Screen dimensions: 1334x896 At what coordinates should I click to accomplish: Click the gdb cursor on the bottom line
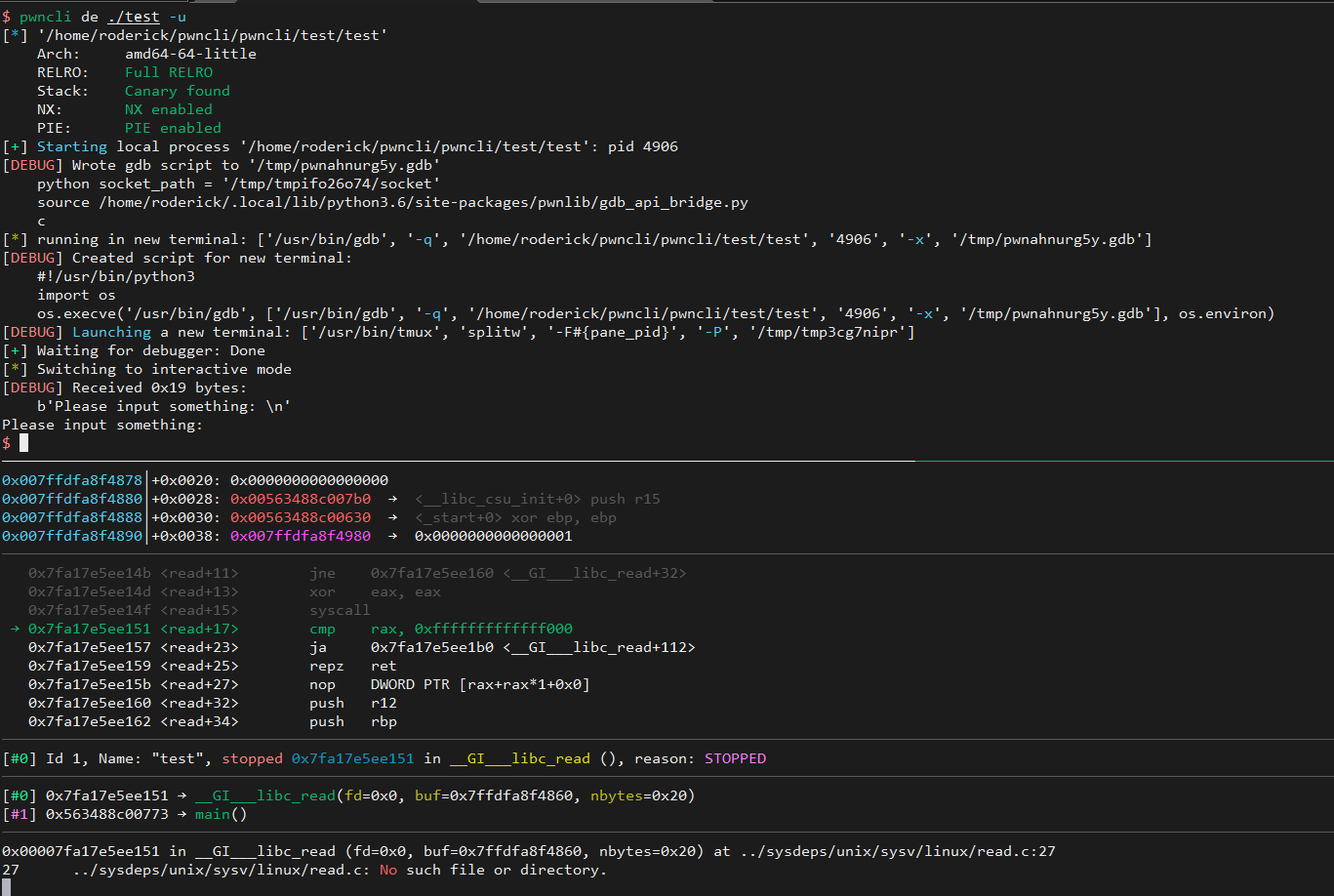click(x=6, y=887)
